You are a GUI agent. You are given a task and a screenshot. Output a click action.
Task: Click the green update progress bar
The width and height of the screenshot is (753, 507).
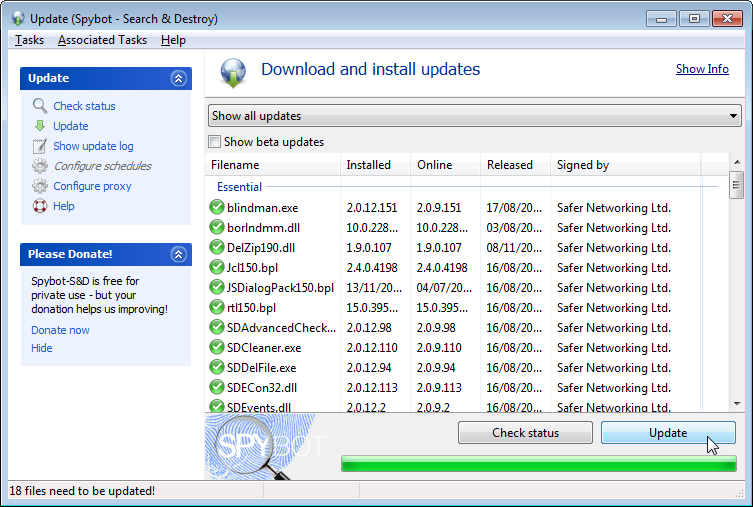(538, 463)
